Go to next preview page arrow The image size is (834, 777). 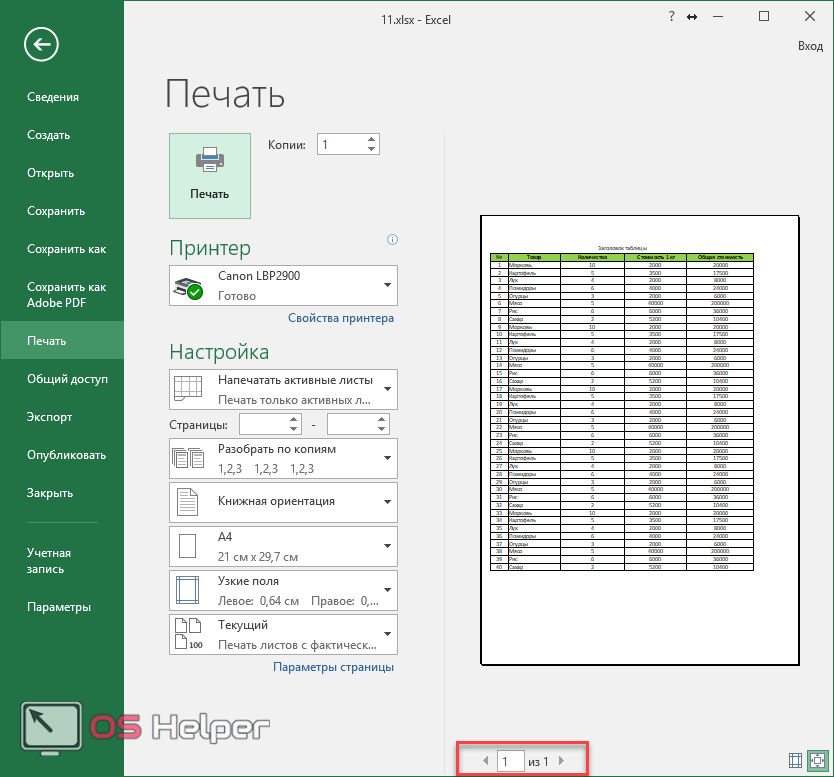click(562, 762)
